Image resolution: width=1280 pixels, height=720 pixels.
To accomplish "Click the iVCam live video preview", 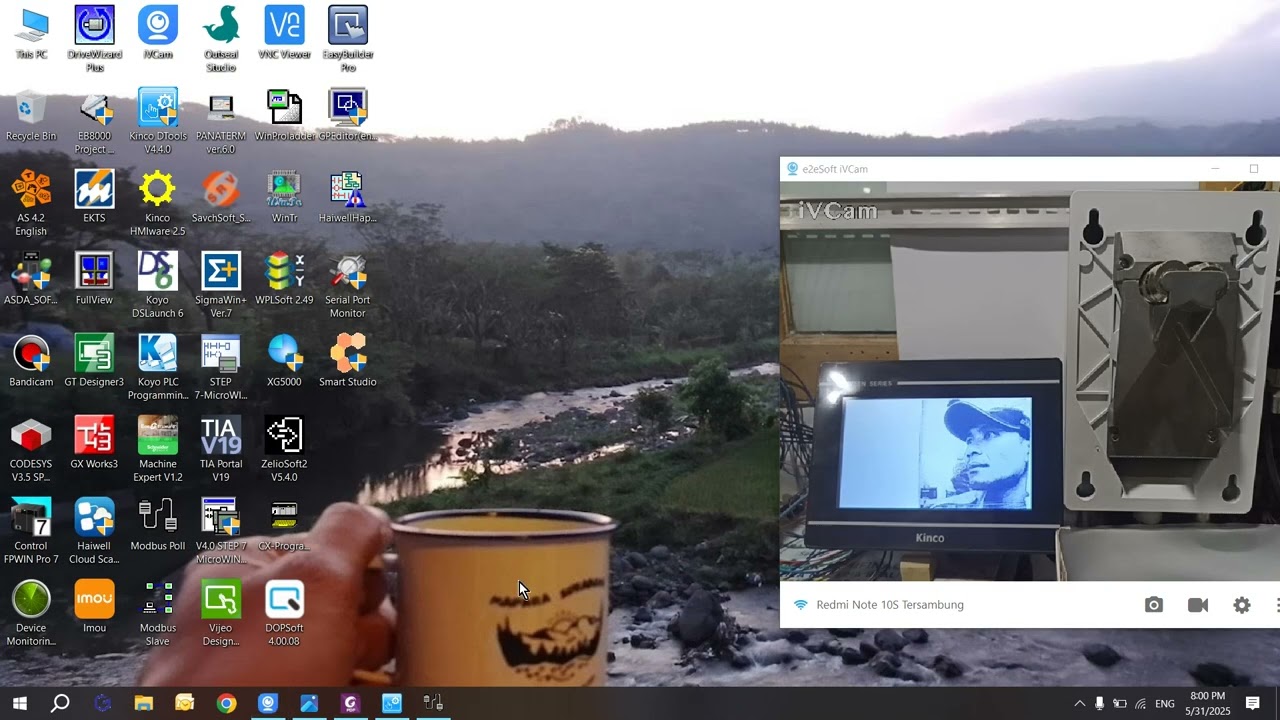I will (x=1030, y=381).
